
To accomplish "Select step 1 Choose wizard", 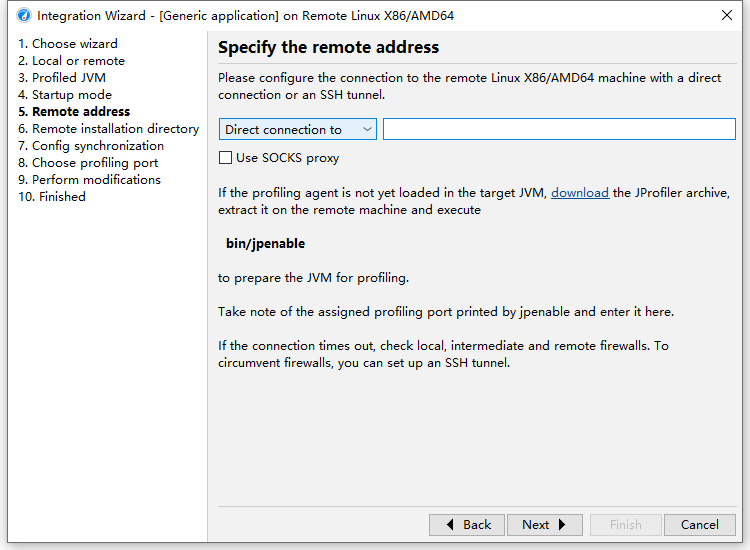I will point(68,44).
